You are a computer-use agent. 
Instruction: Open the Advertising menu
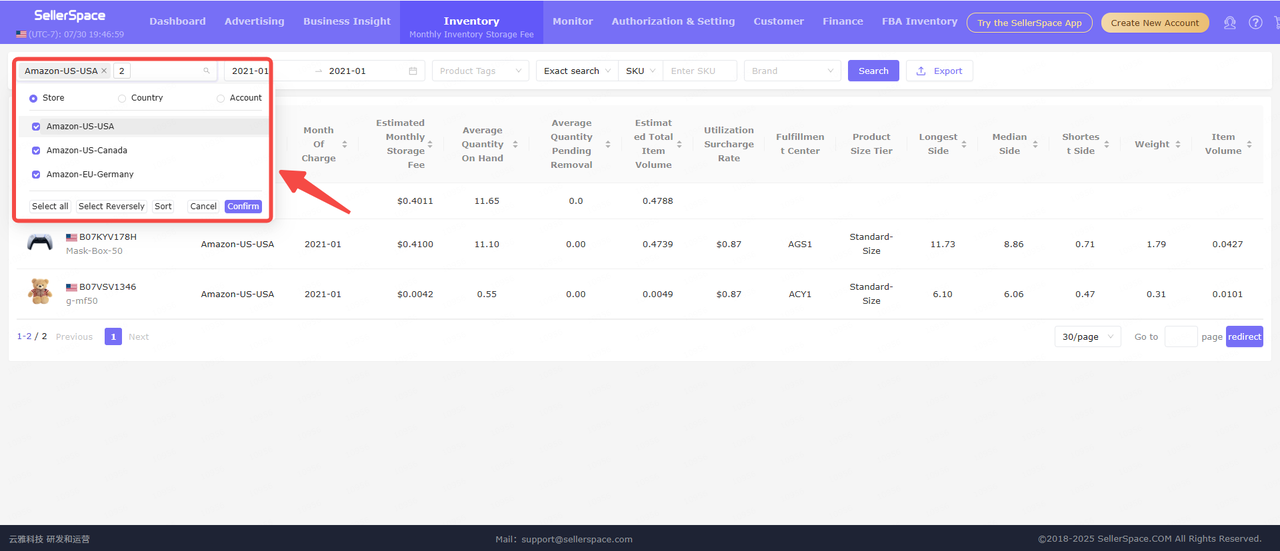point(254,21)
